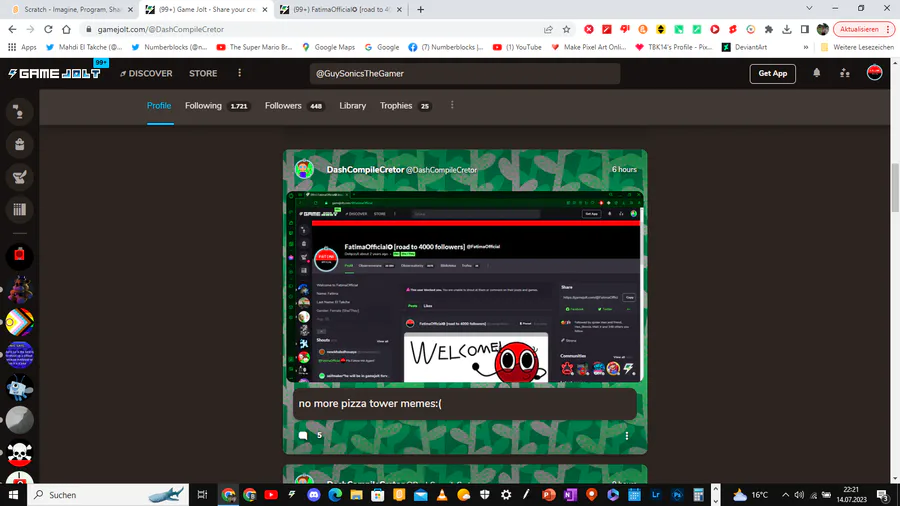Open the post screenshot image

[x=465, y=286]
